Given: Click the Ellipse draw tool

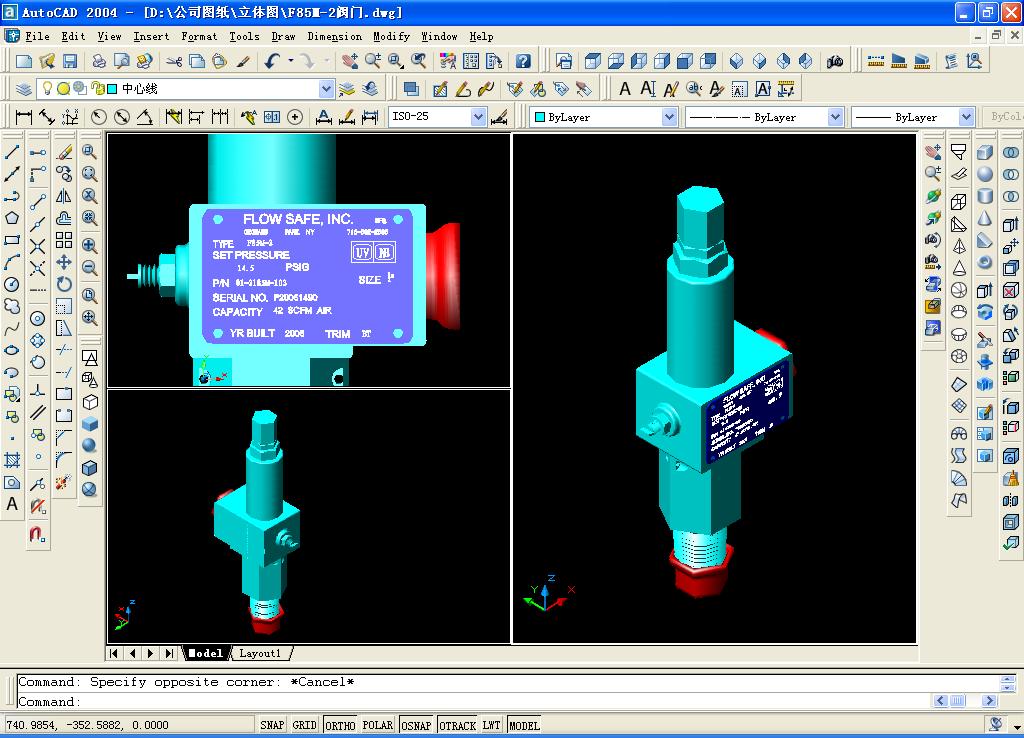Looking at the screenshot, I should (12, 350).
